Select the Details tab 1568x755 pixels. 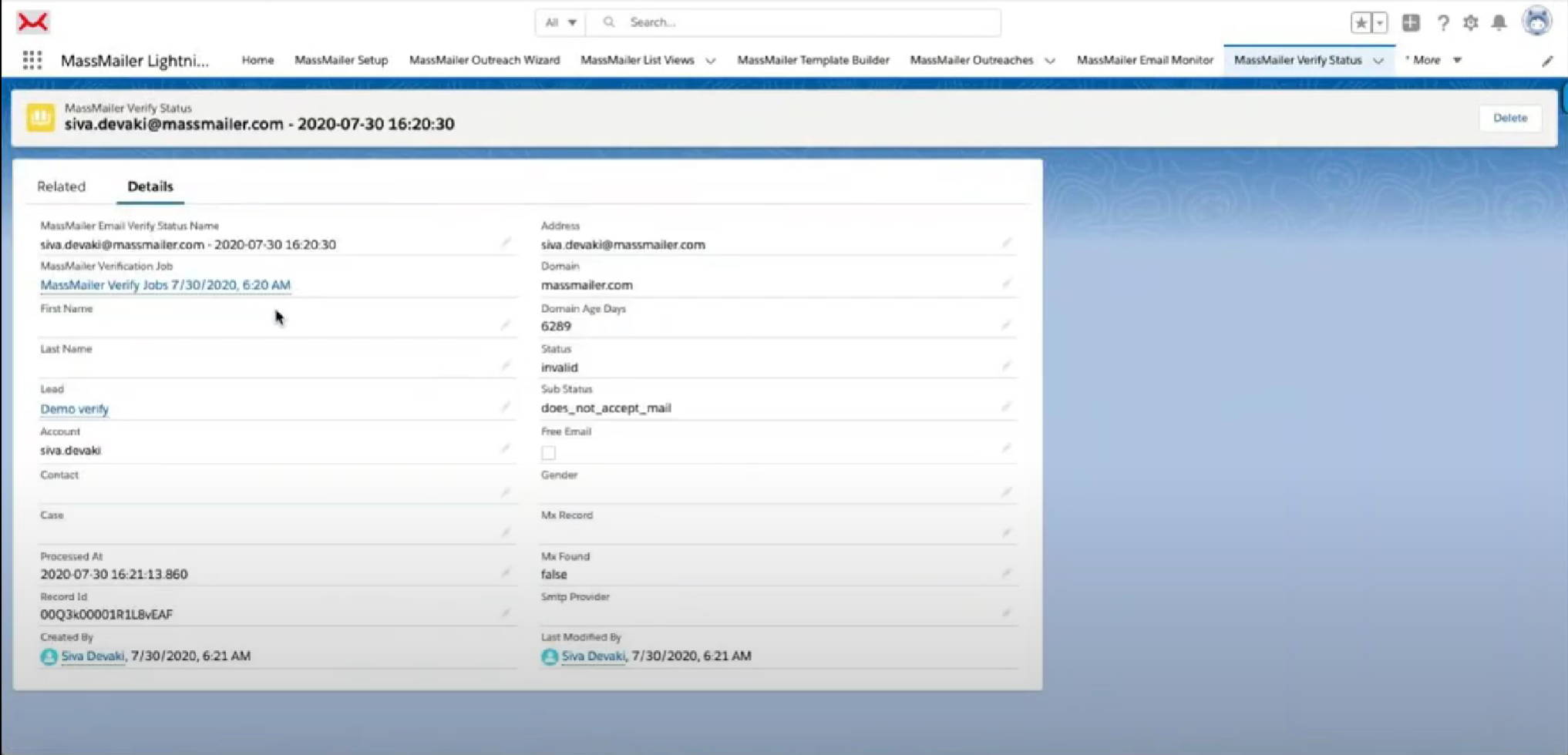pos(150,186)
